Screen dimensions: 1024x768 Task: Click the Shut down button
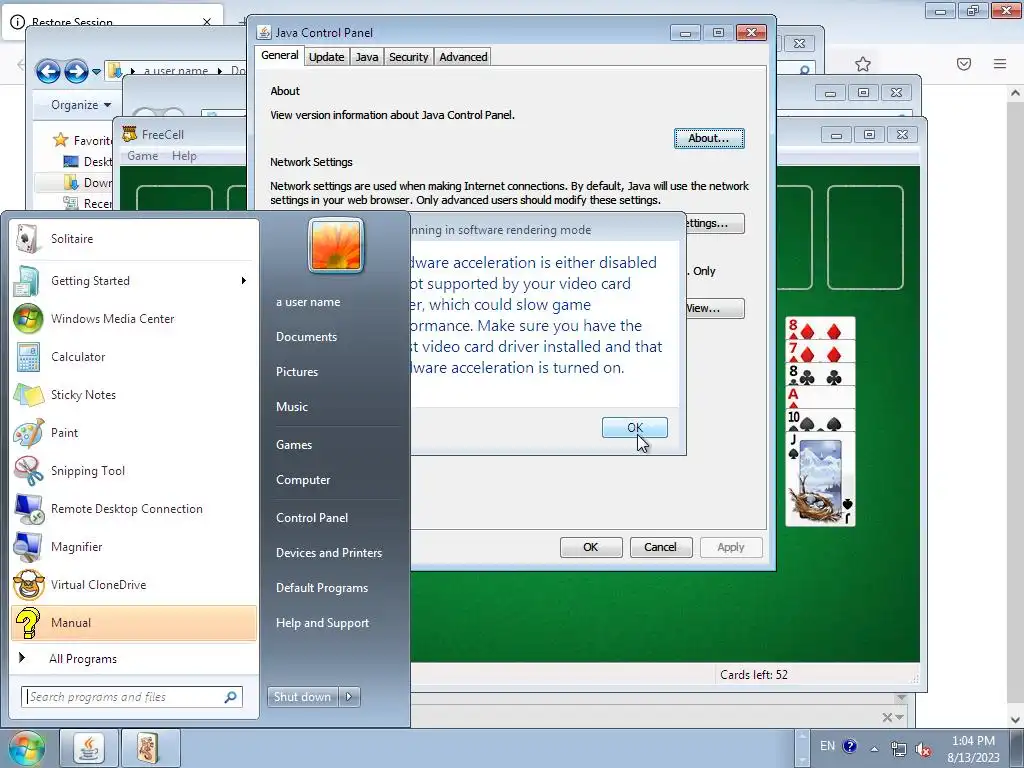(303, 697)
